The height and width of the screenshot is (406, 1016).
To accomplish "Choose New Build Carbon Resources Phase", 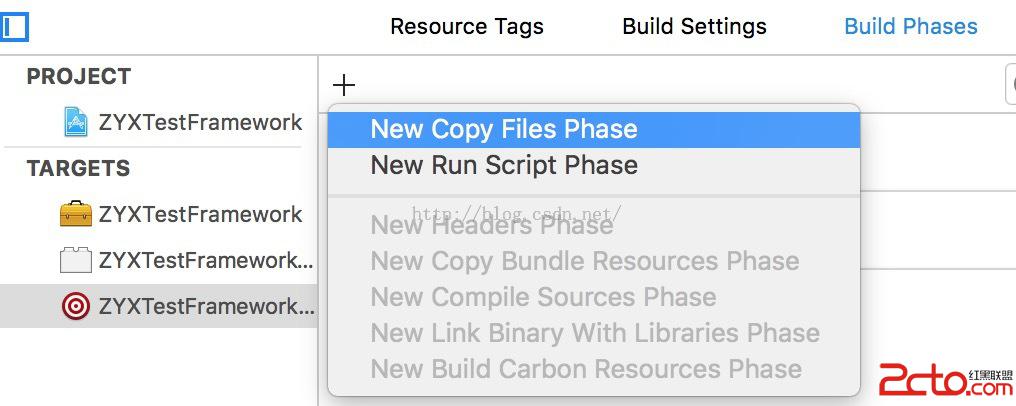I will (586, 369).
